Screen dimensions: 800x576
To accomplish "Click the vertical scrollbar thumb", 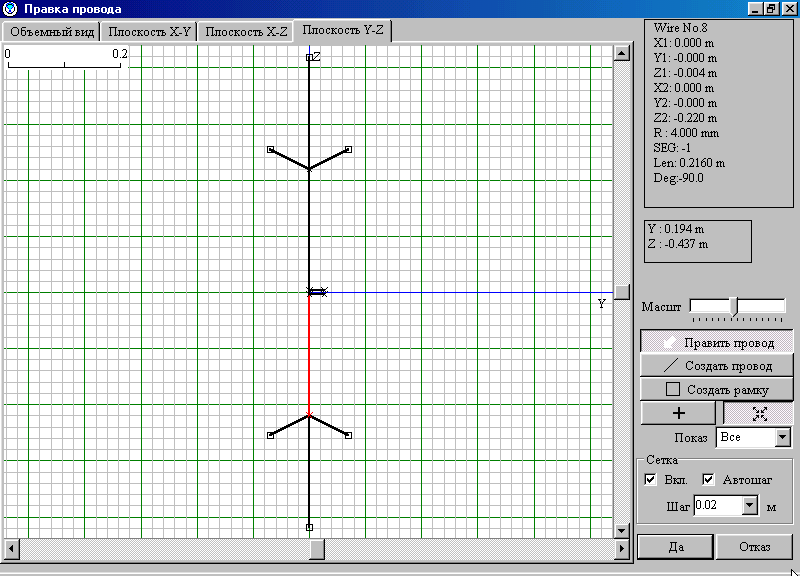I will coord(621,292).
